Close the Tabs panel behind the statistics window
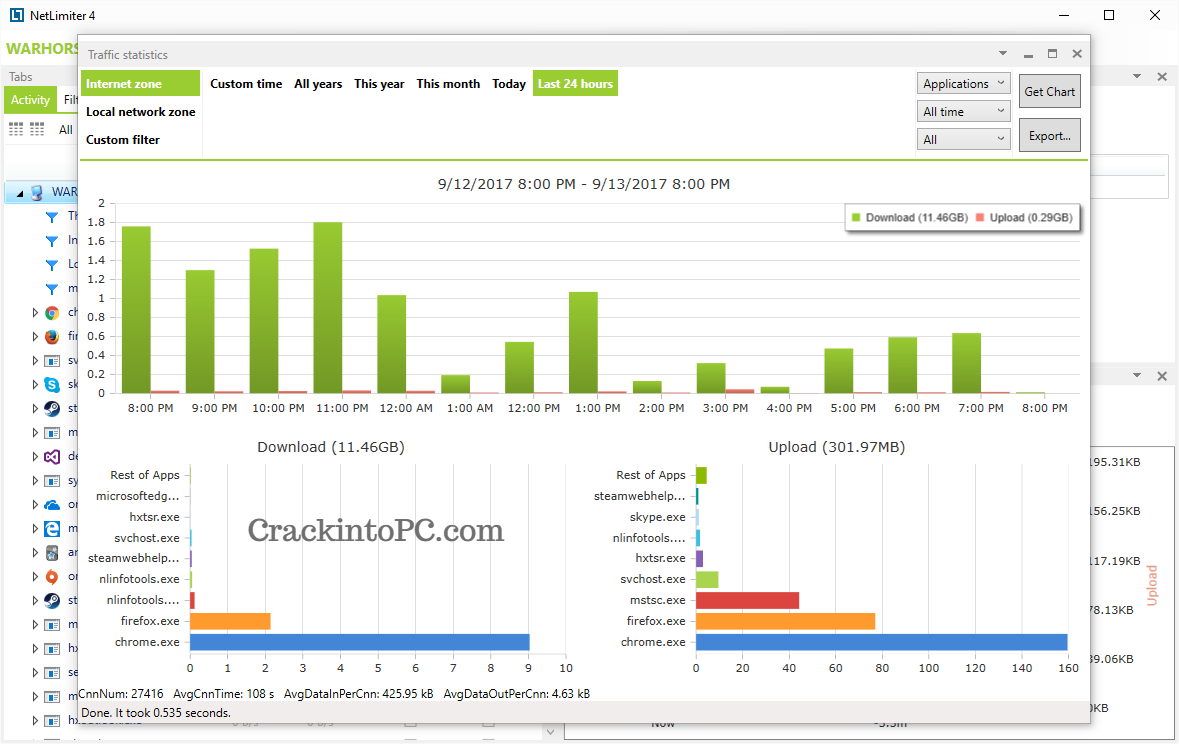 click(1162, 77)
